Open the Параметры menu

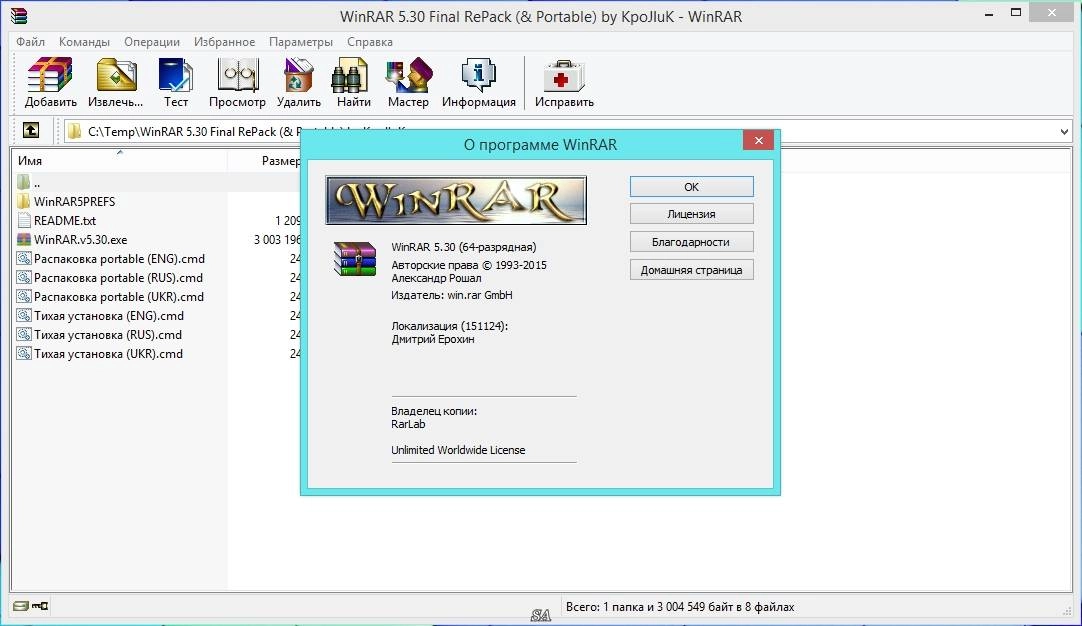pyautogui.click(x=301, y=41)
